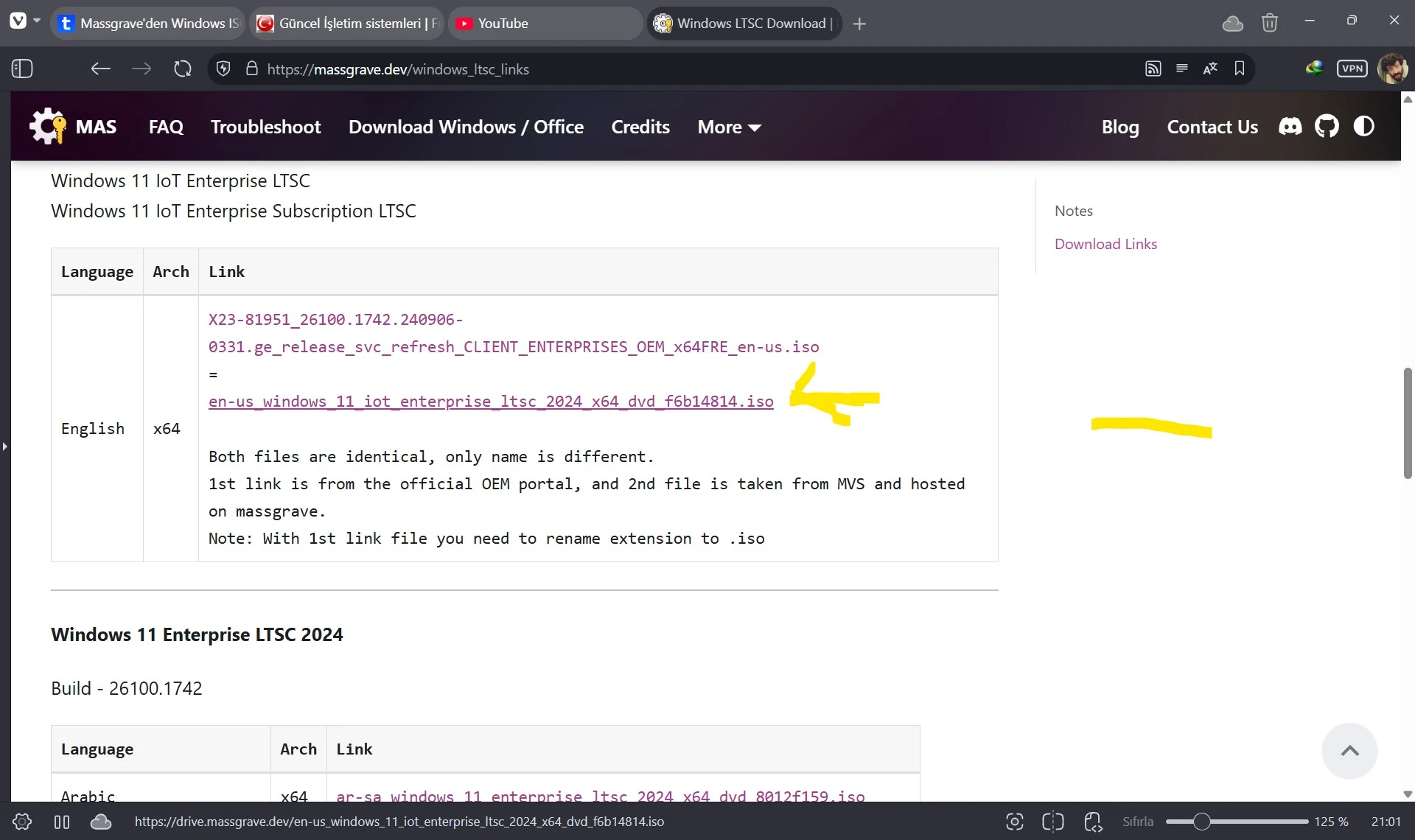Click the page vertical scrollbar thumb
Image resolution: width=1415 pixels, height=840 pixels.
pyautogui.click(x=1408, y=422)
